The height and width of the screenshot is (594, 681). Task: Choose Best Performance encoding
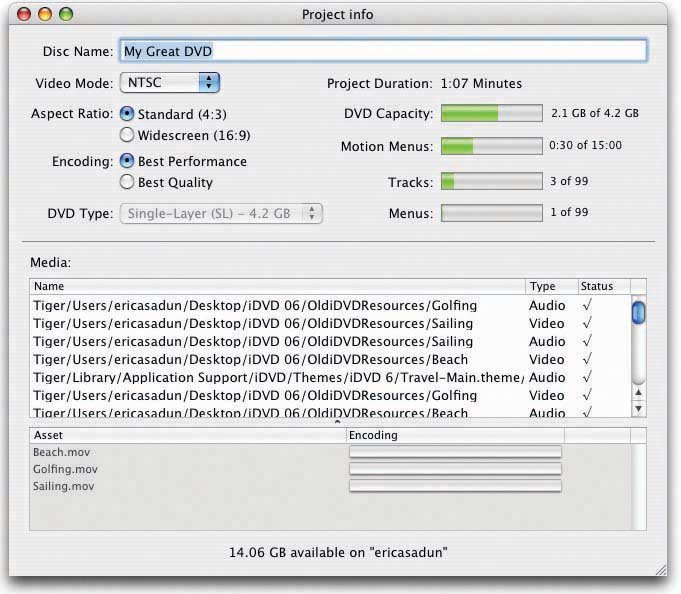click(127, 161)
